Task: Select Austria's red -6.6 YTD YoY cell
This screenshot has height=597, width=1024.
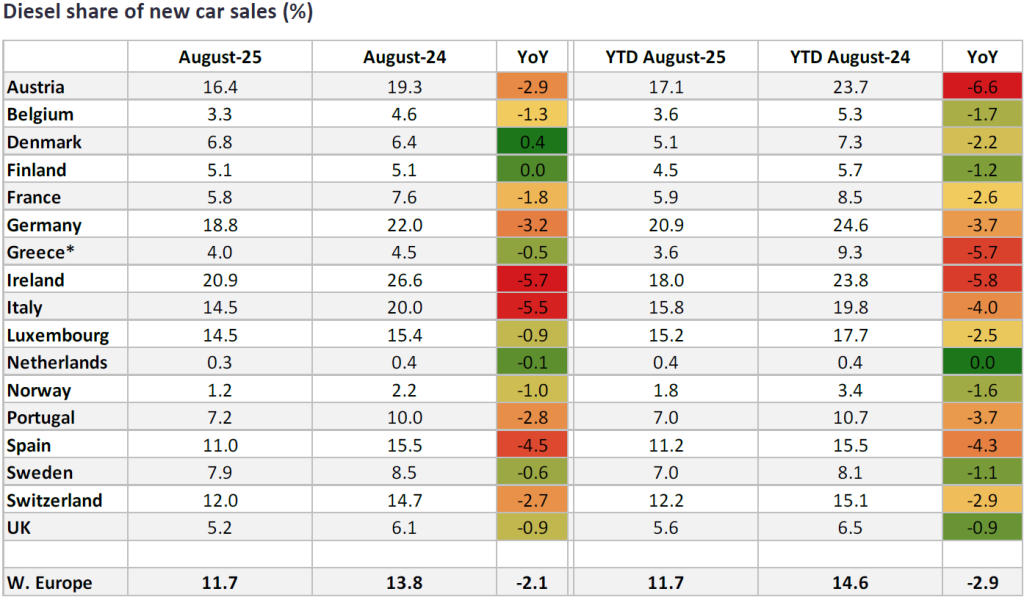Action: (x=981, y=88)
